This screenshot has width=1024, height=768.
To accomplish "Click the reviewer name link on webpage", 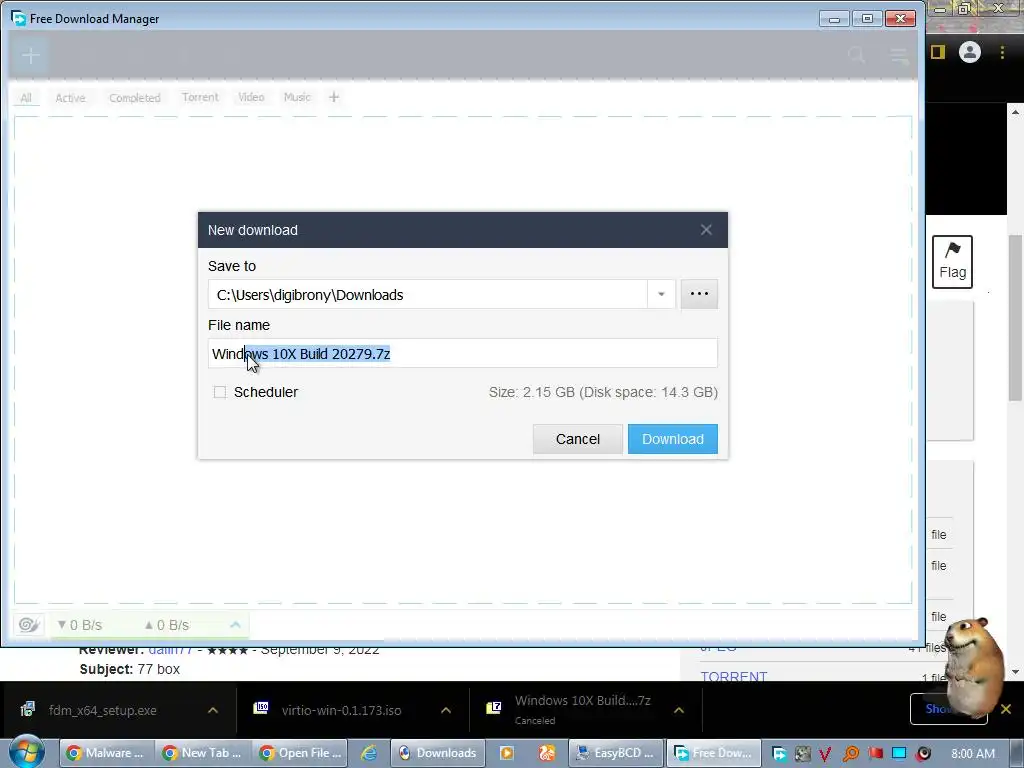I will click(170, 650).
